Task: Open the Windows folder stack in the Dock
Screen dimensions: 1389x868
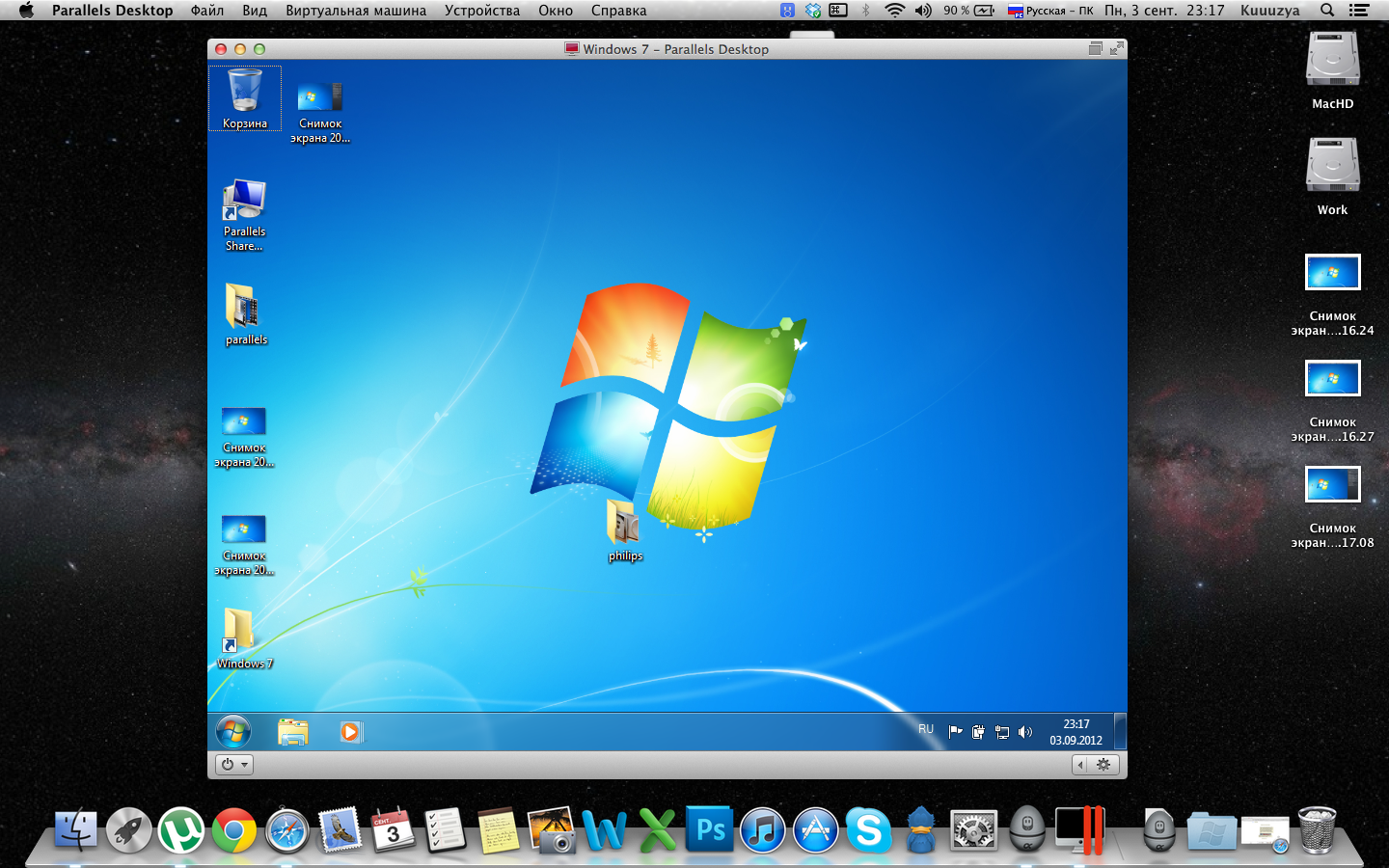Action: point(1212,830)
